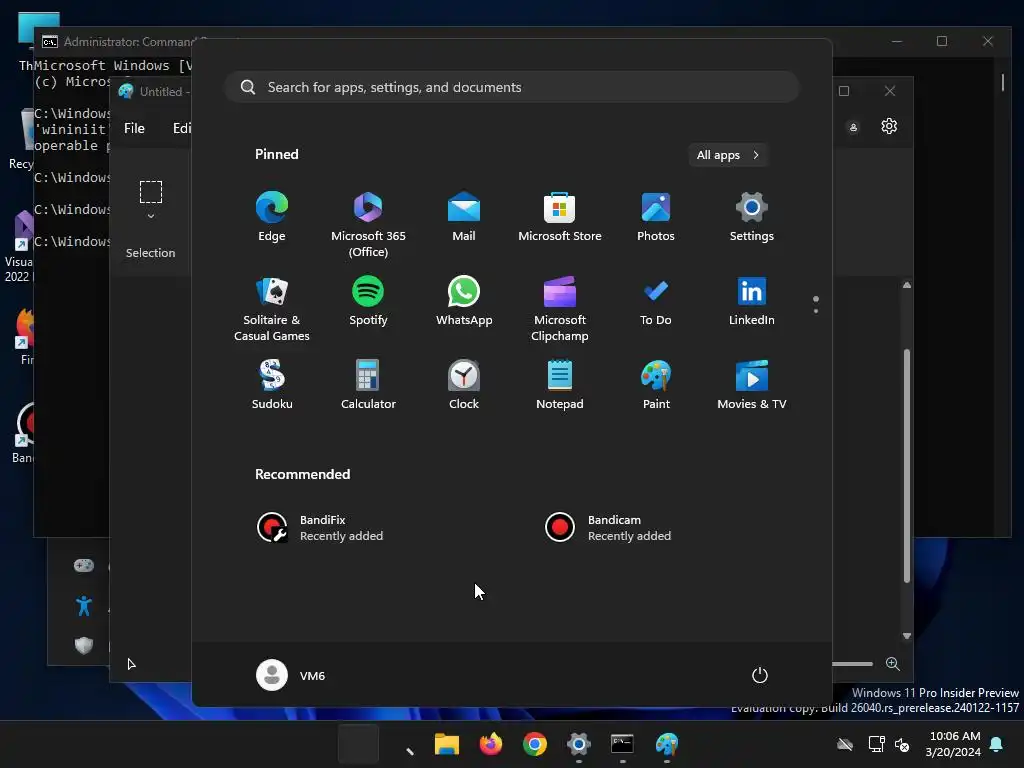Open Edge from pinned apps
Image resolution: width=1024 pixels, height=768 pixels.
click(x=272, y=217)
